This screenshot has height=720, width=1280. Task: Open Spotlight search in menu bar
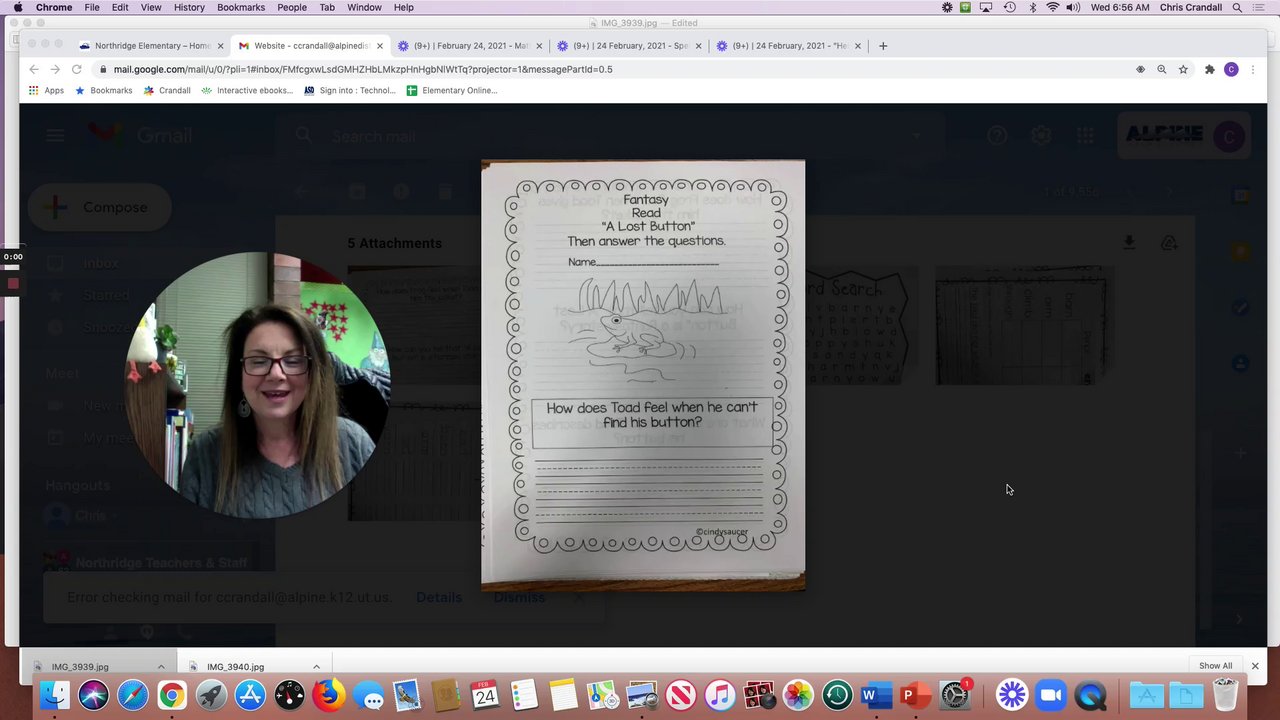1238,7
